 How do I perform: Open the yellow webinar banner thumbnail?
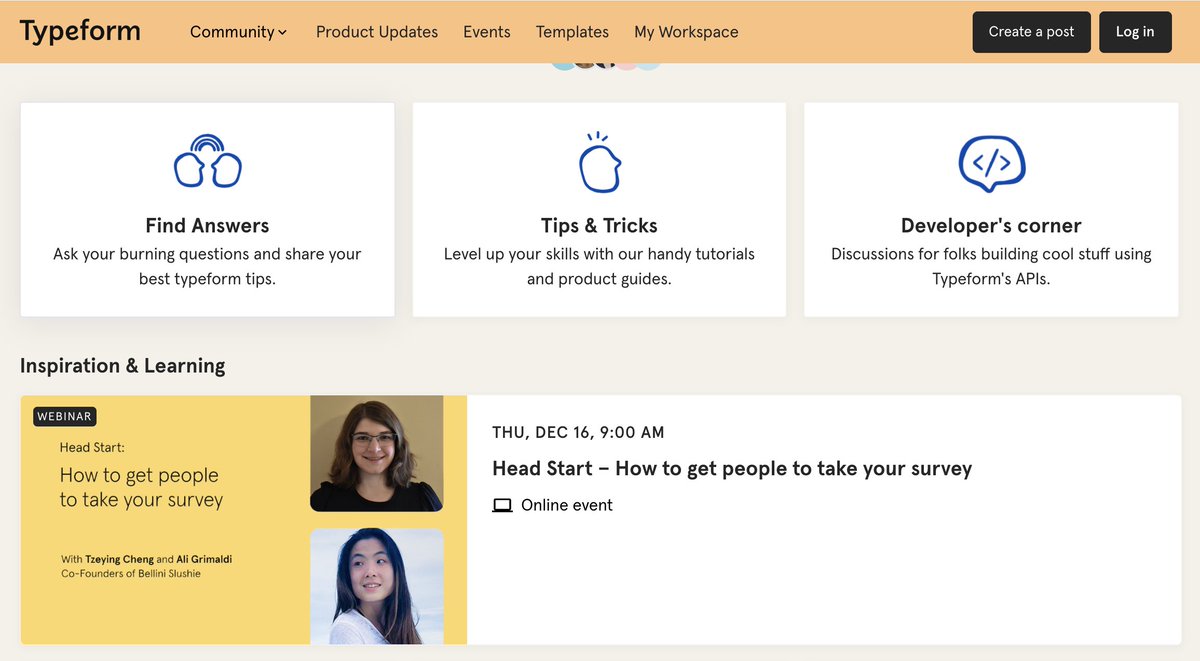(244, 520)
